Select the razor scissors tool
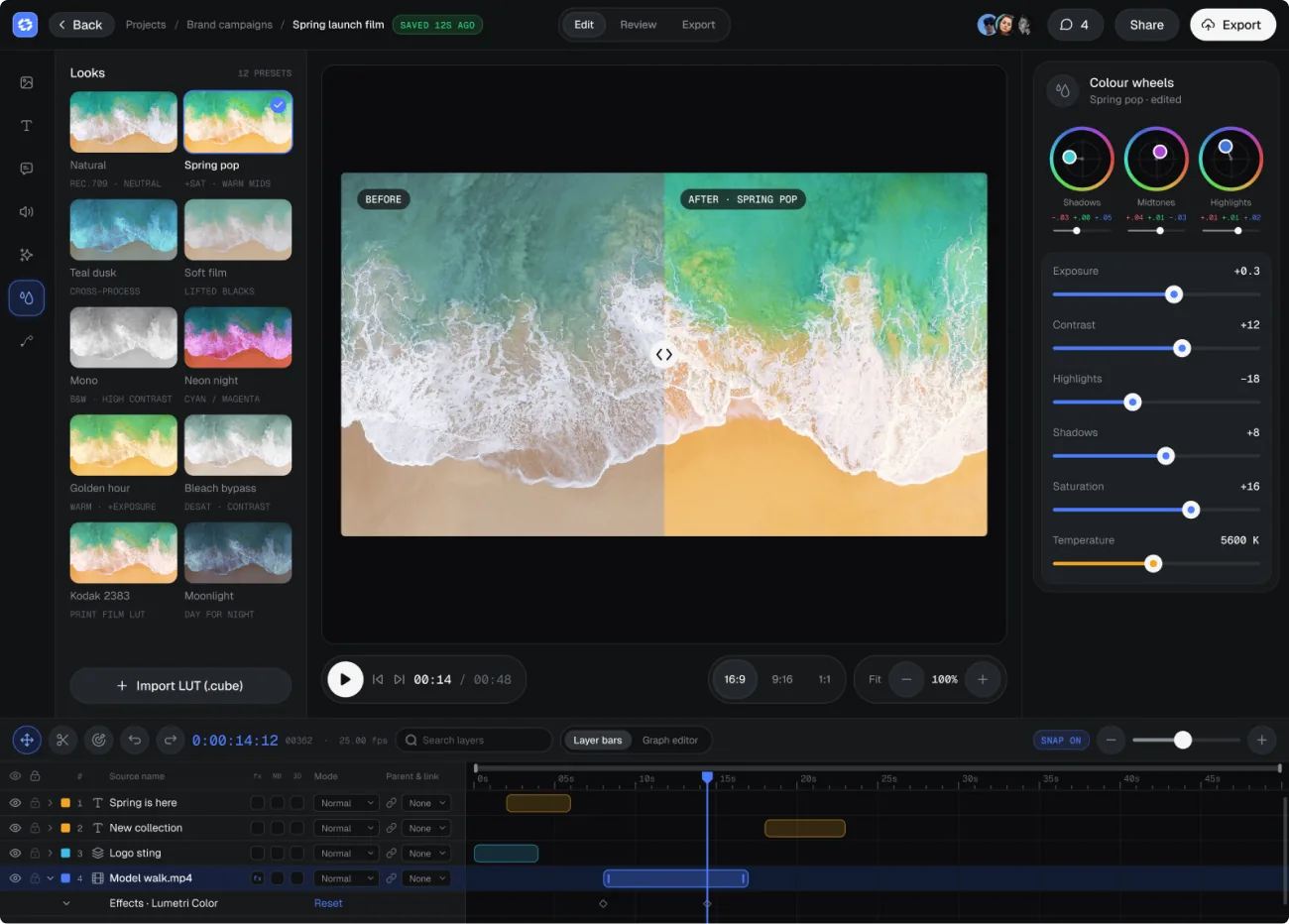The image size is (1289, 924). [62, 740]
